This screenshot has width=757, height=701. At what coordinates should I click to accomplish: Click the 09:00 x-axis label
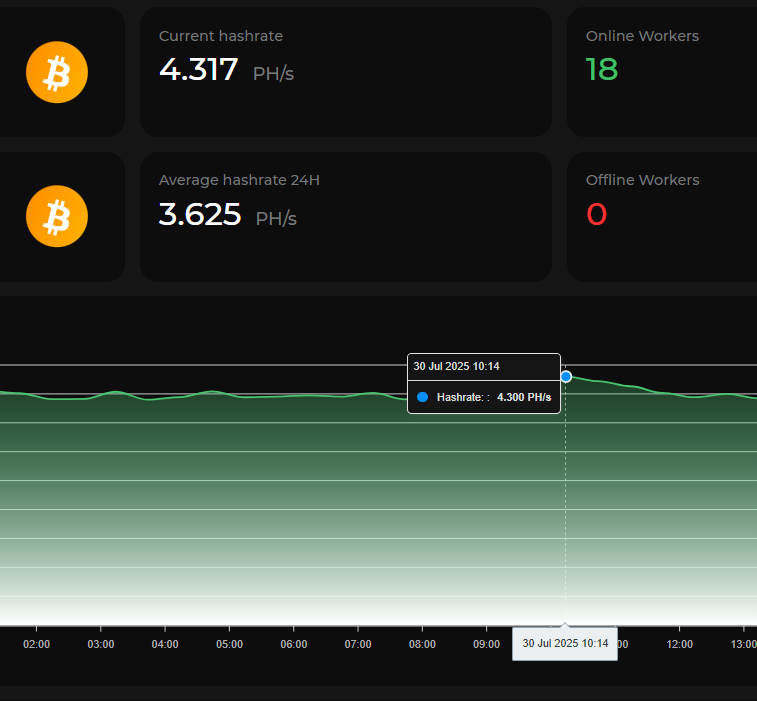pos(486,645)
